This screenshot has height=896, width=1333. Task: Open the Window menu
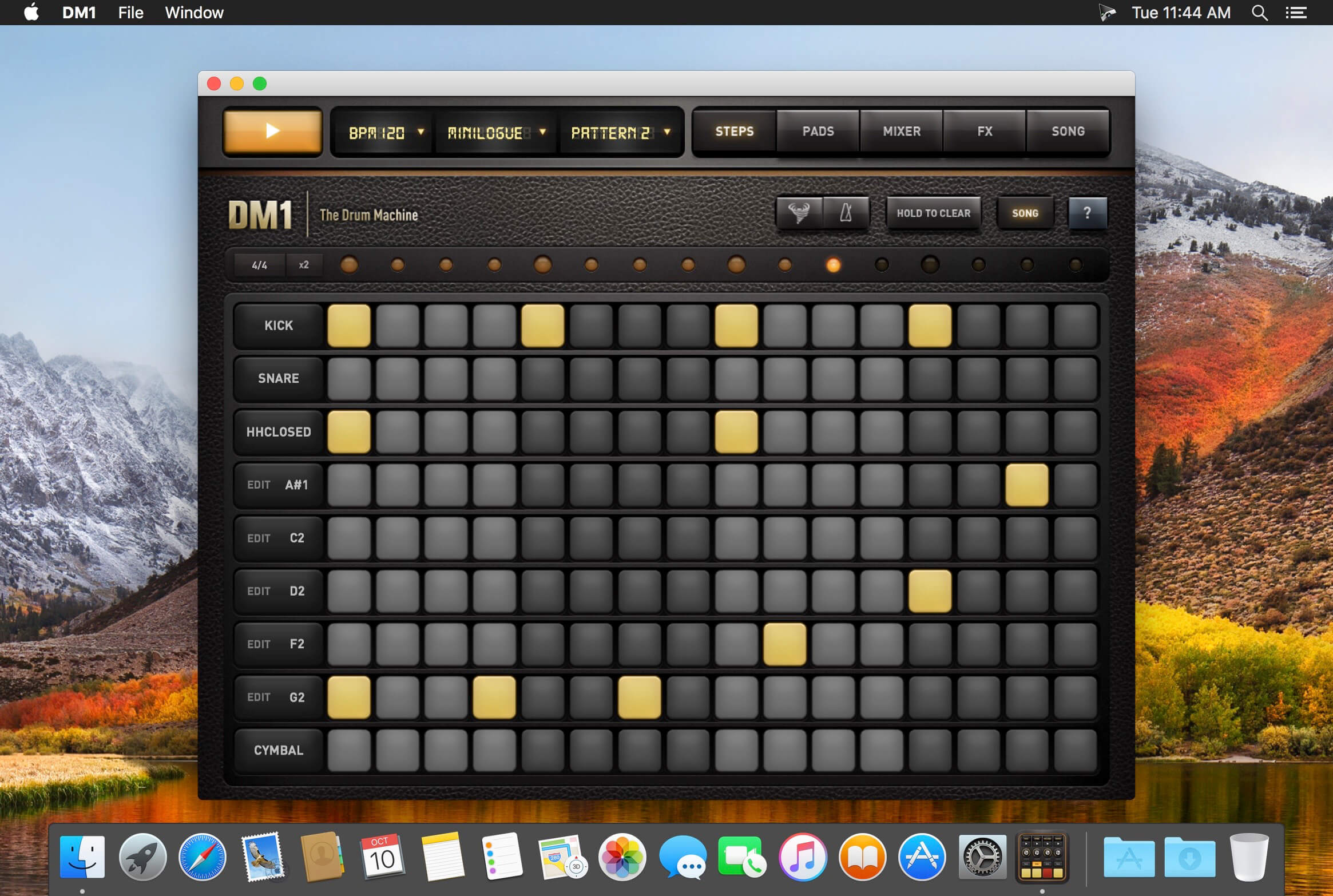click(194, 13)
